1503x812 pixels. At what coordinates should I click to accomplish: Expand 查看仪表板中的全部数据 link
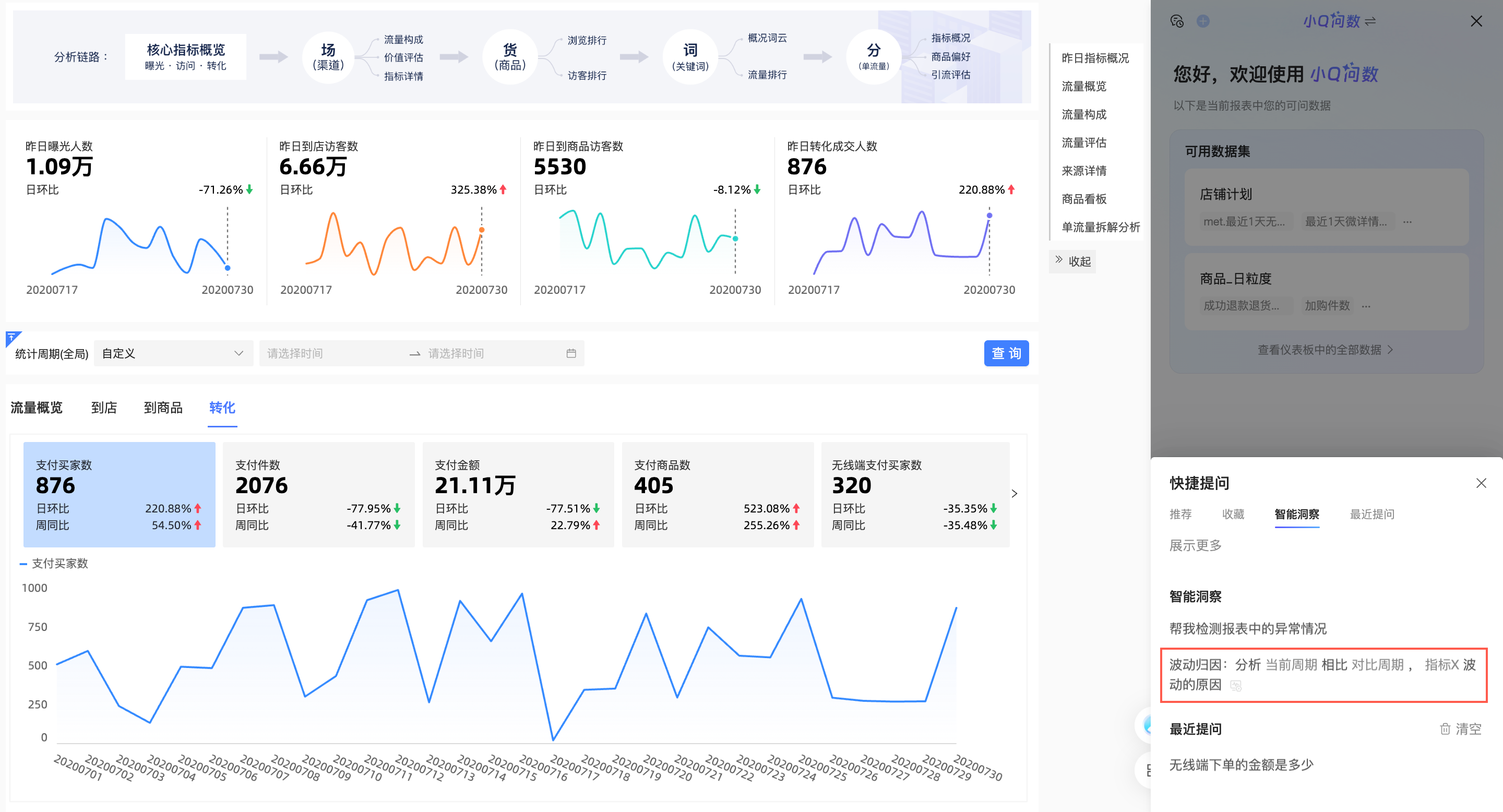coord(1325,350)
